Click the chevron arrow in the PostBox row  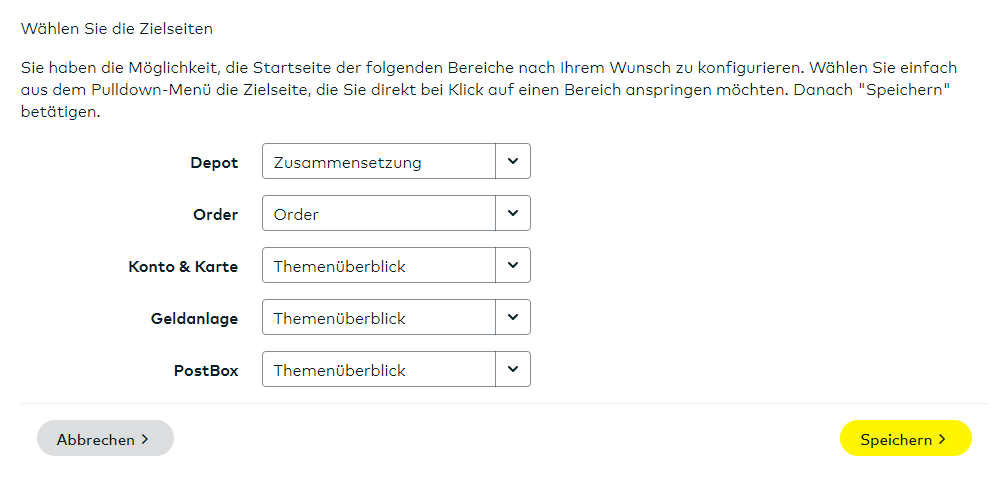513,369
